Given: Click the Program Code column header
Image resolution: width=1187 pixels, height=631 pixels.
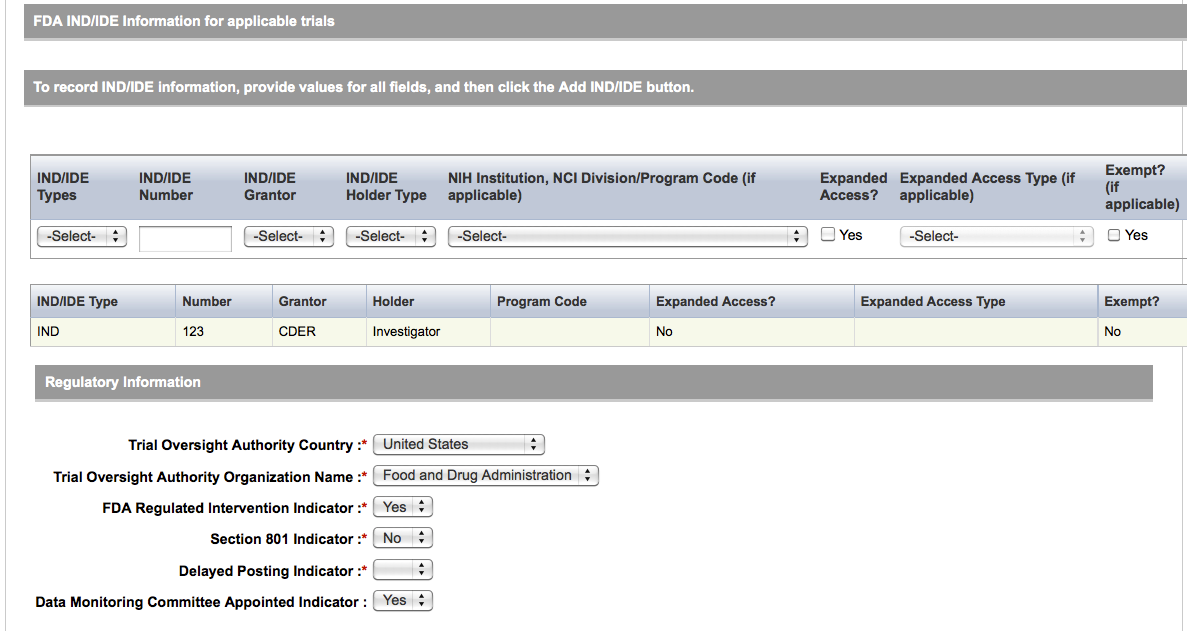Looking at the screenshot, I should [570, 301].
